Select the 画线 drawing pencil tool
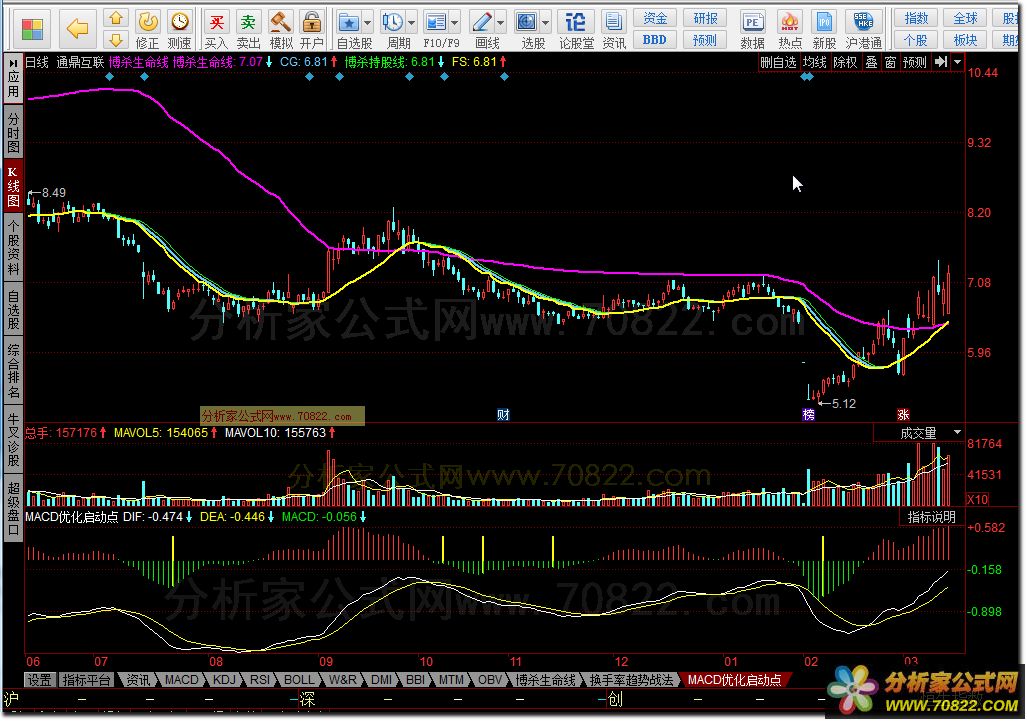 482,24
